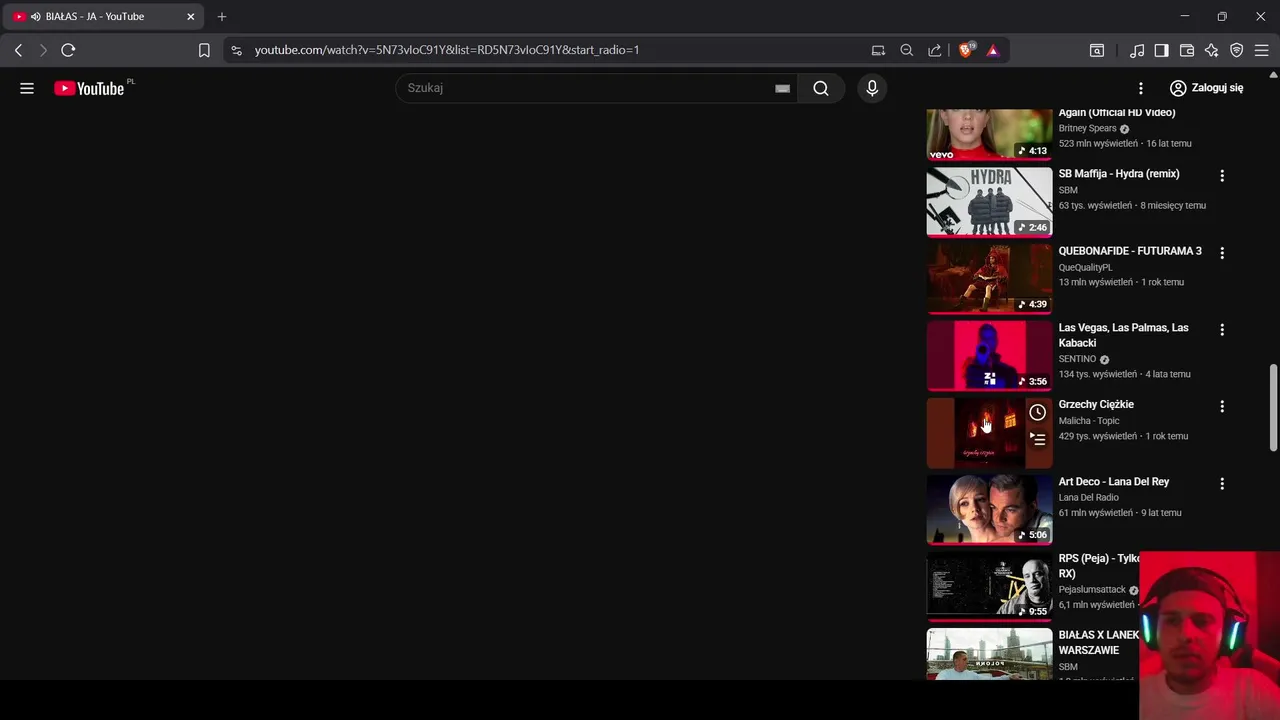Click the Lana Del Radio channel name

(1088, 497)
